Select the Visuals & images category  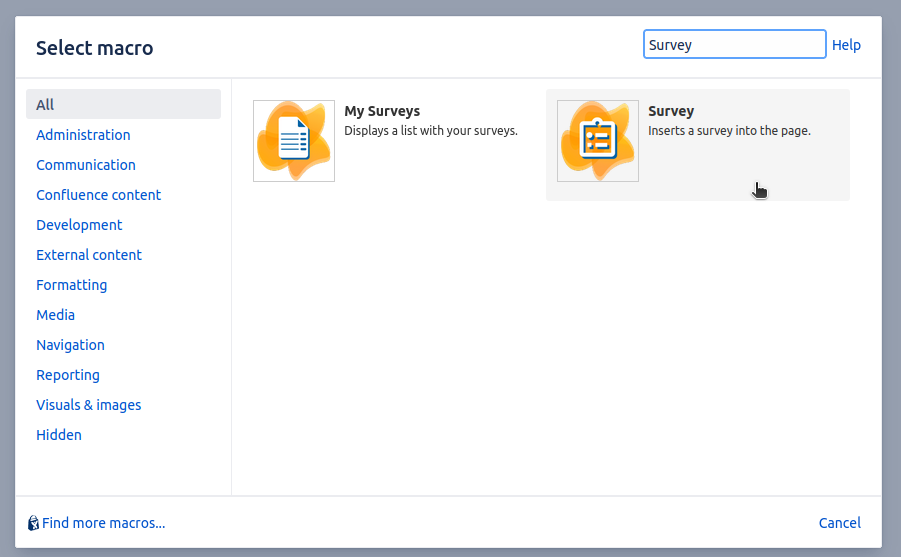pos(88,405)
